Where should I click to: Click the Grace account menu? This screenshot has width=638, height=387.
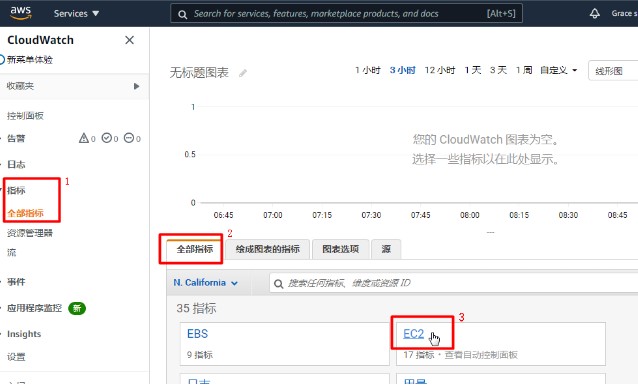point(624,13)
